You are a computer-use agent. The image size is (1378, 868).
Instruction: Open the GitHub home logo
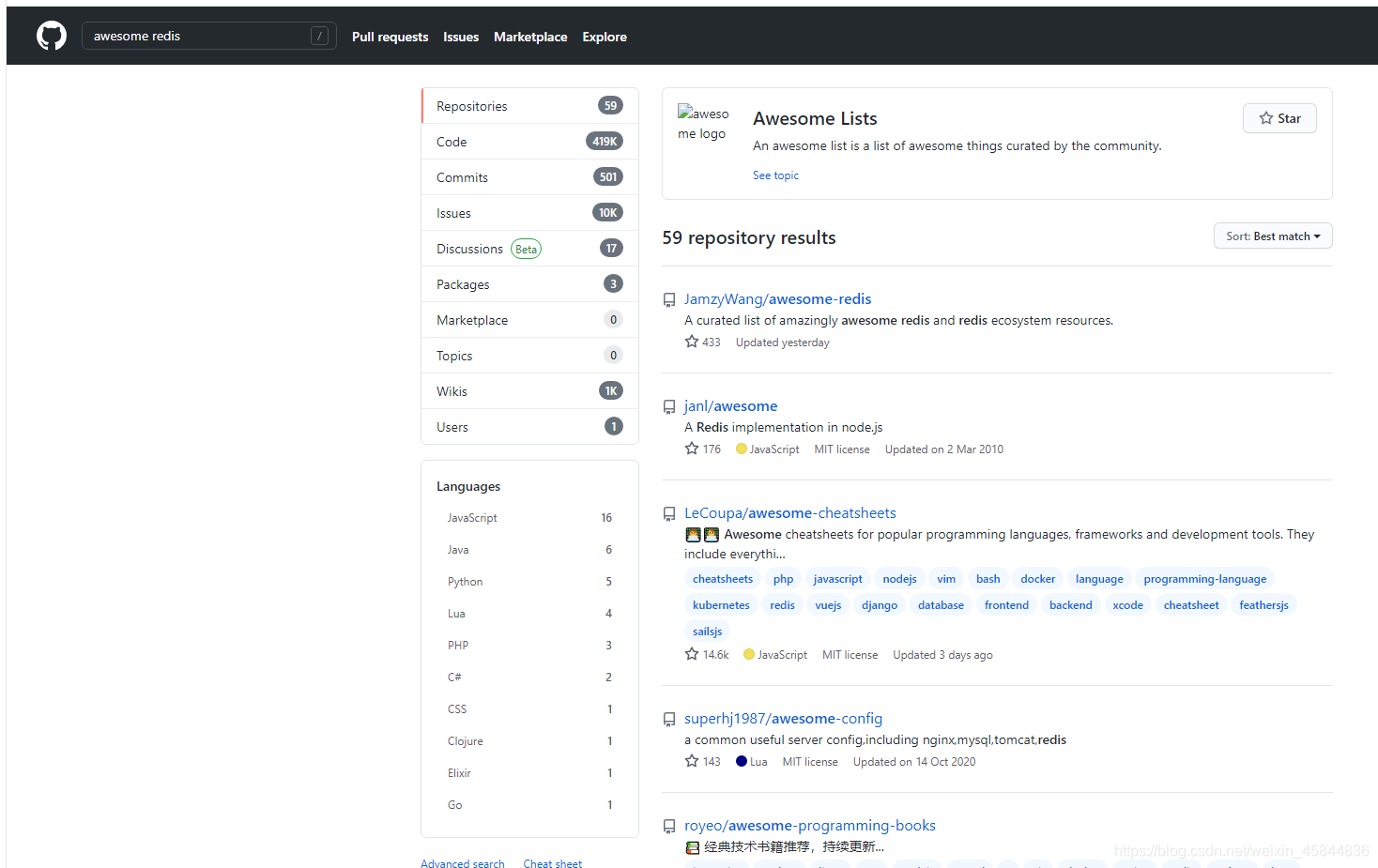pyautogui.click(x=52, y=36)
